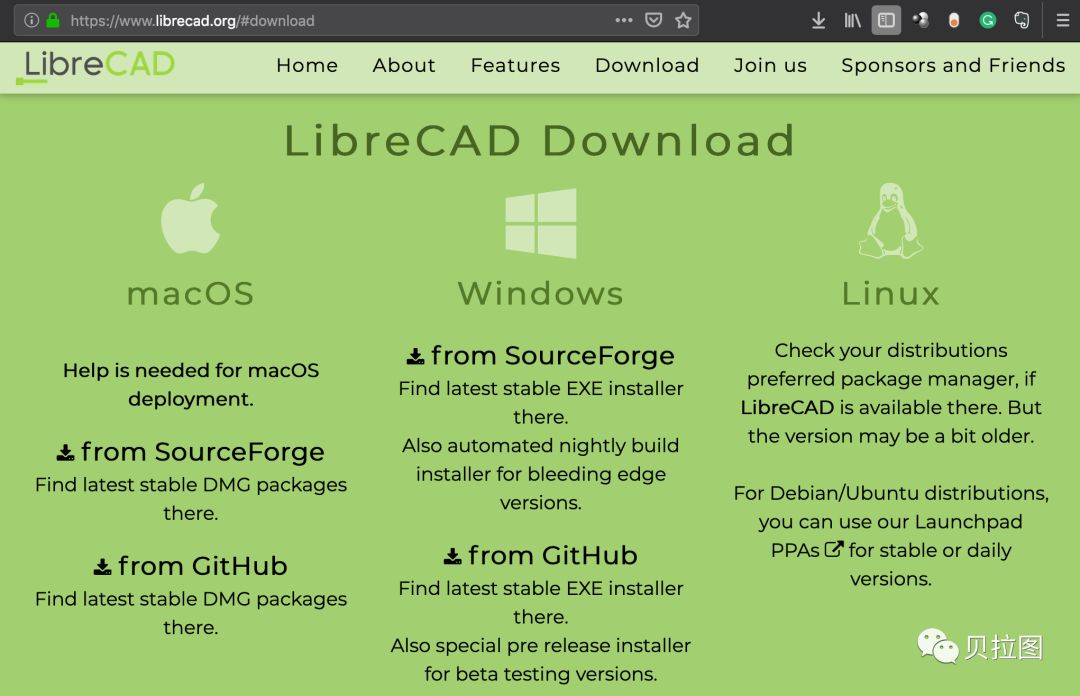Click 'Help is needed for macOS deployment.' text
Viewport: 1080px width, 696px height.
pyautogui.click(x=191, y=385)
